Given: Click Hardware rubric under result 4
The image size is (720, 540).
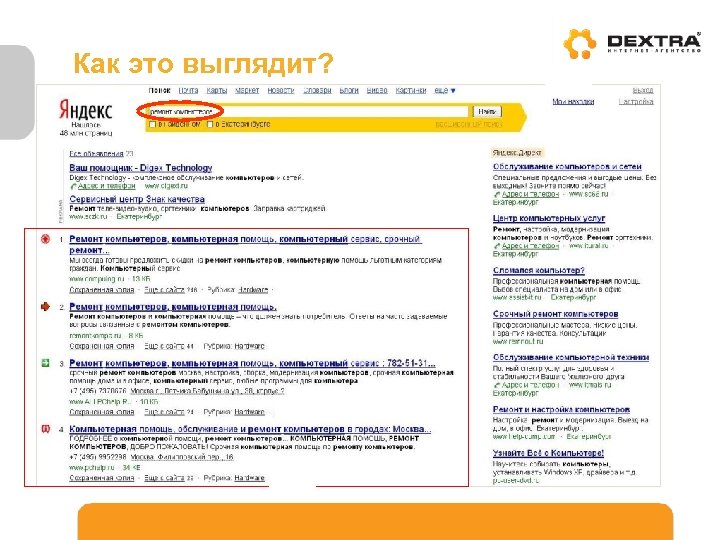Looking at the screenshot, I should coord(249,478).
